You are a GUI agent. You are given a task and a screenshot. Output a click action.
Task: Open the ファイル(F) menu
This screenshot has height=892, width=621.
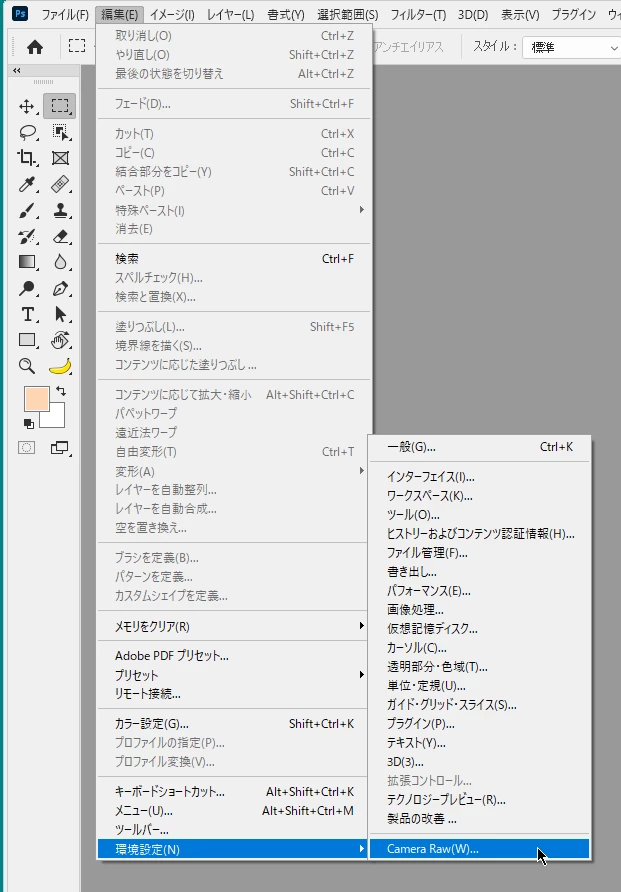[x=65, y=15]
